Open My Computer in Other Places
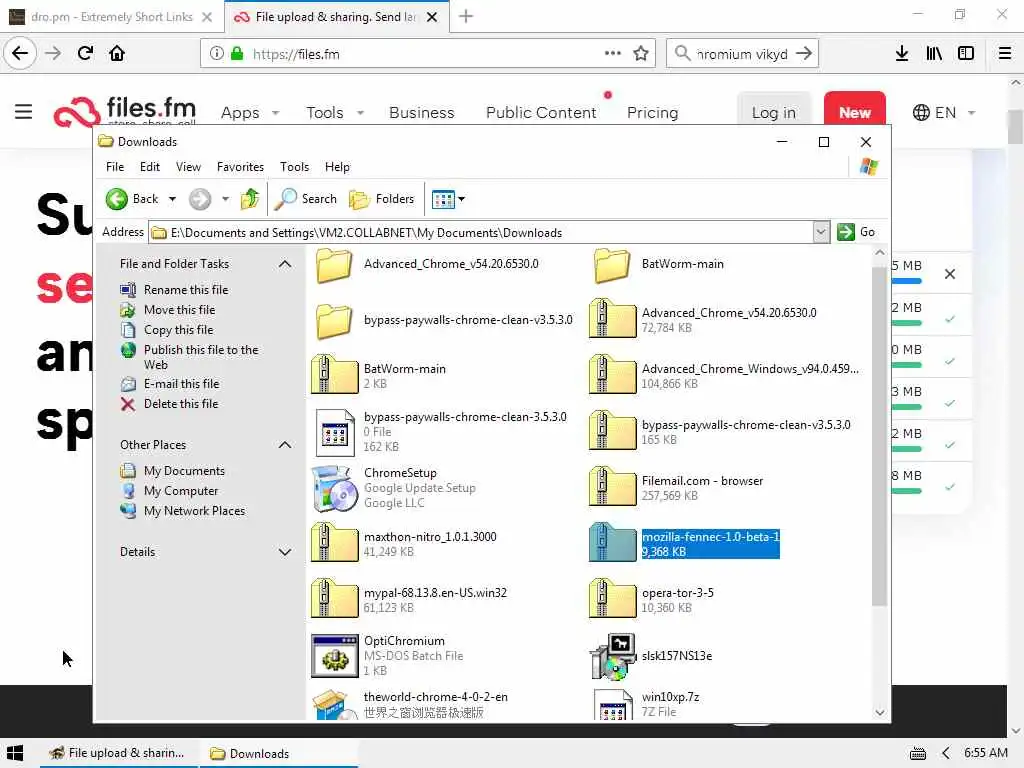Viewport: 1024px width, 768px height. point(181,491)
